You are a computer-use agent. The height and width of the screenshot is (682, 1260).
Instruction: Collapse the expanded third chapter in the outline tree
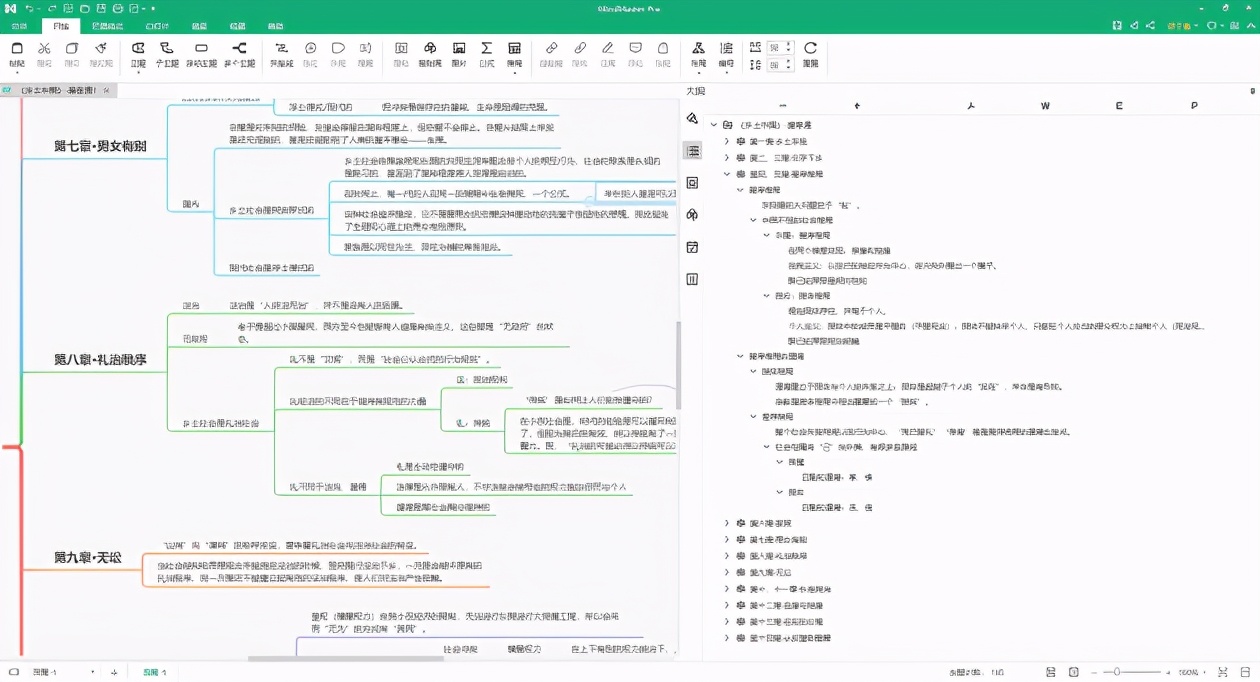[726, 173]
